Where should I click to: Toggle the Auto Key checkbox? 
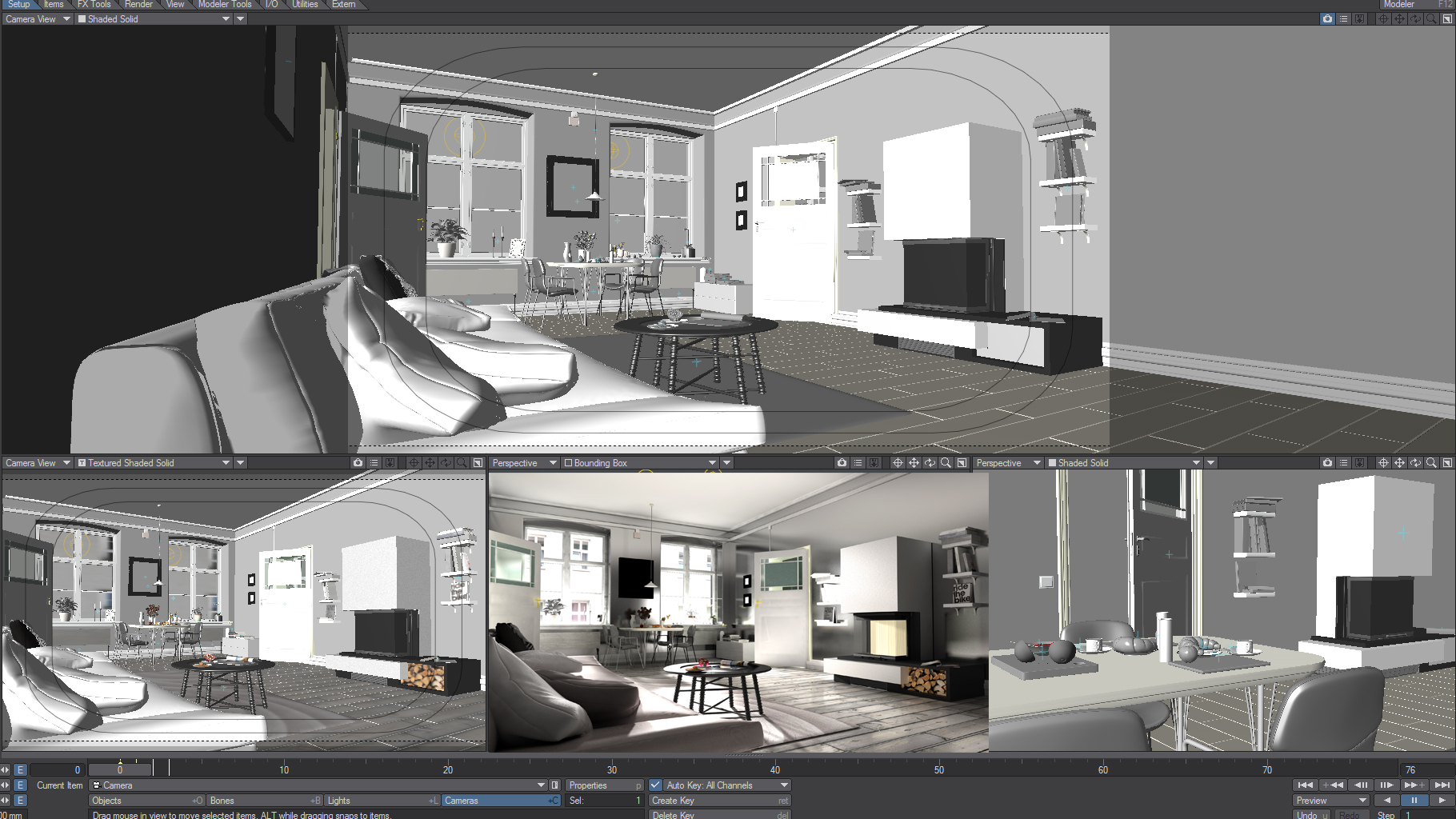coord(656,785)
